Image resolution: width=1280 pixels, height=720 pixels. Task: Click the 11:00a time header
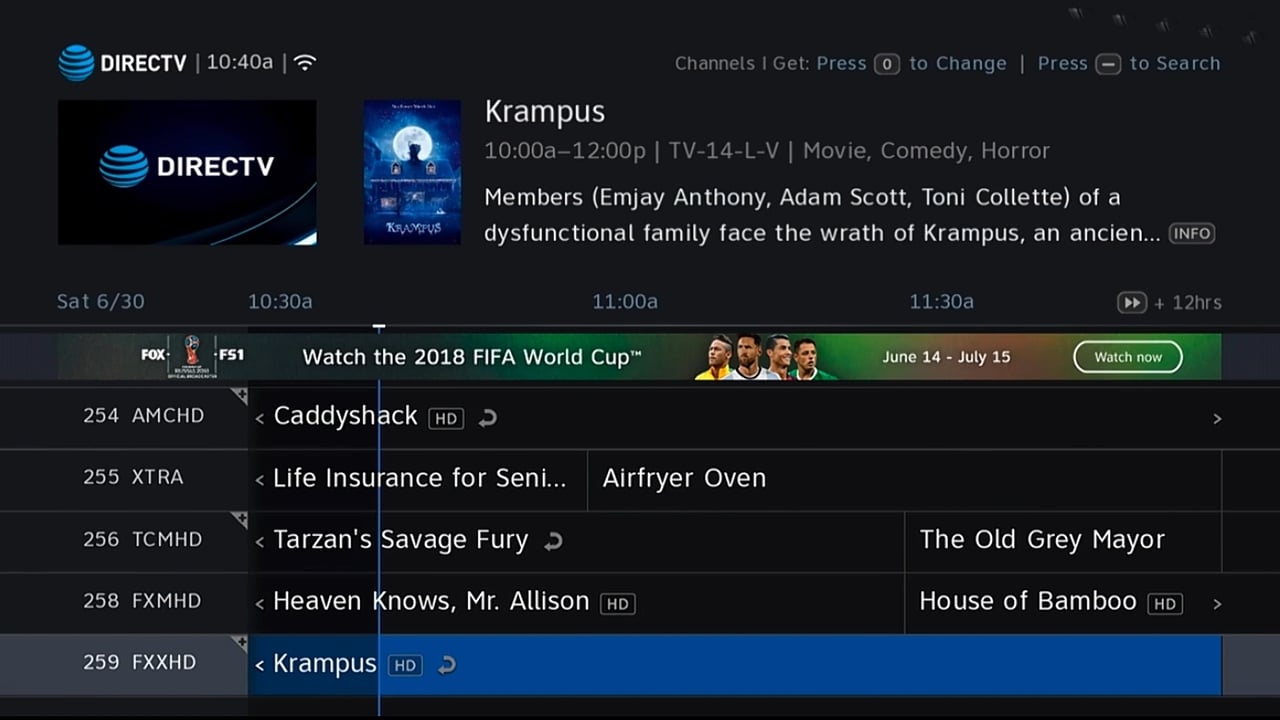point(625,302)
